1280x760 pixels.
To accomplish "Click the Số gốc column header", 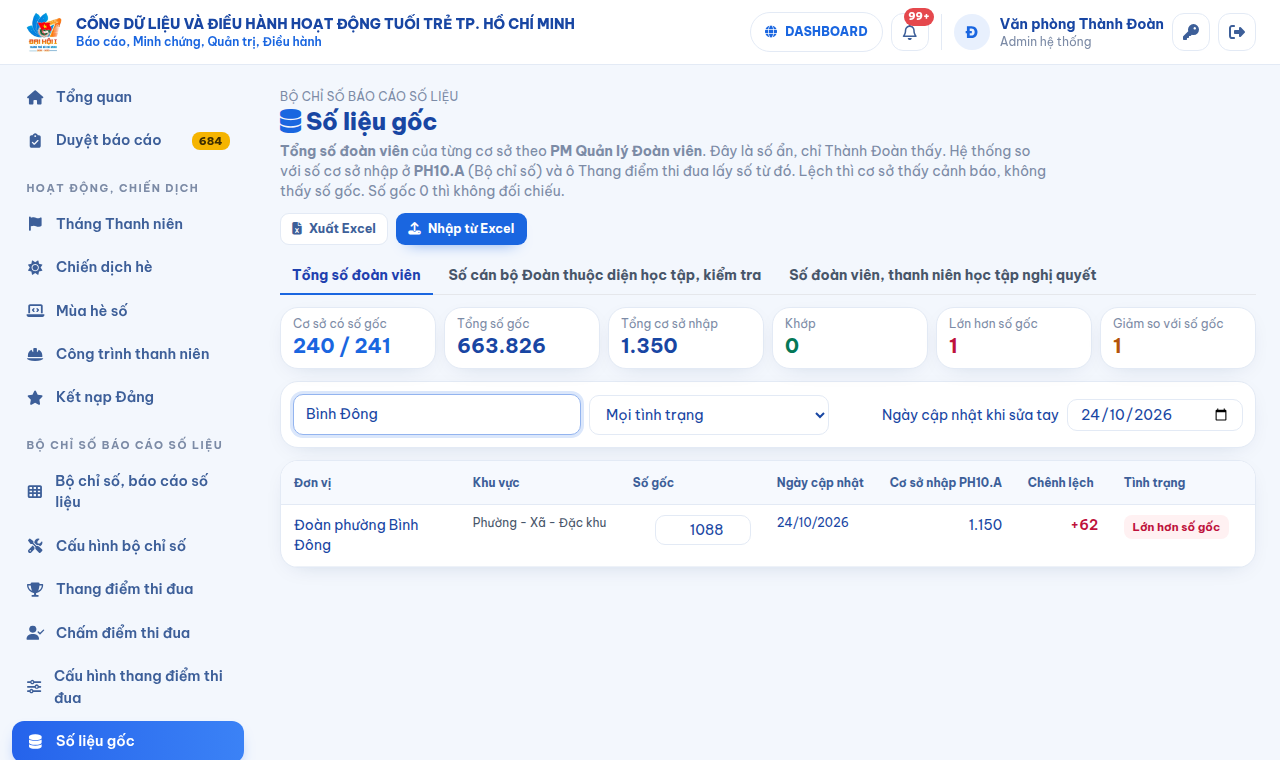I will click(653, 483).
